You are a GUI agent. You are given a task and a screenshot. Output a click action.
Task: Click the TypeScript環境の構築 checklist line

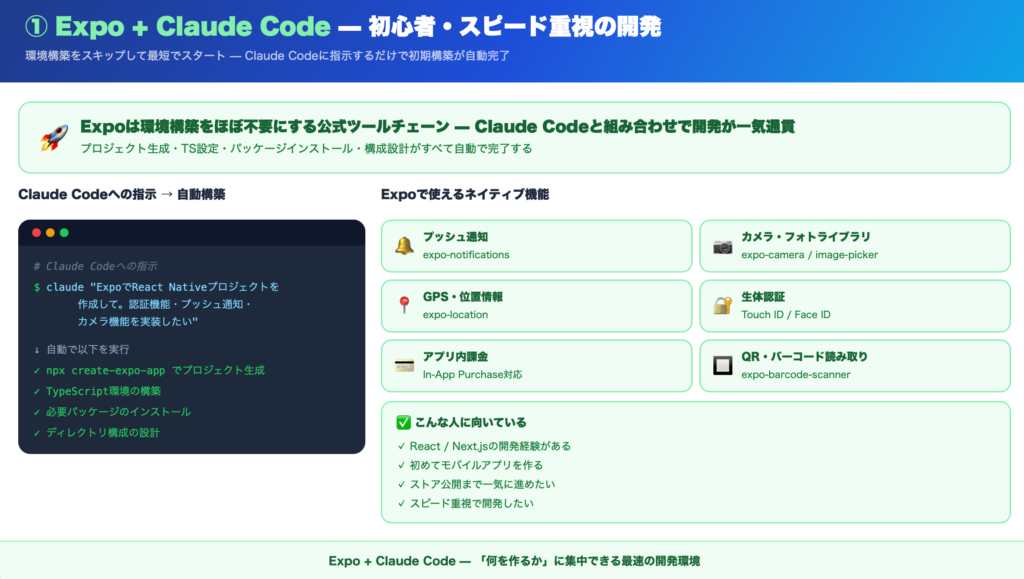103,391
